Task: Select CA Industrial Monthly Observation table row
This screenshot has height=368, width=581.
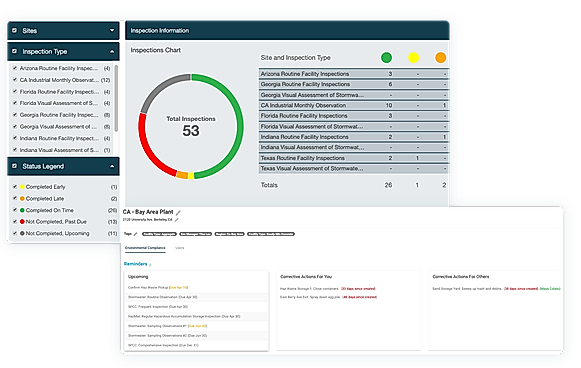Action: click(x=353, y=105)
